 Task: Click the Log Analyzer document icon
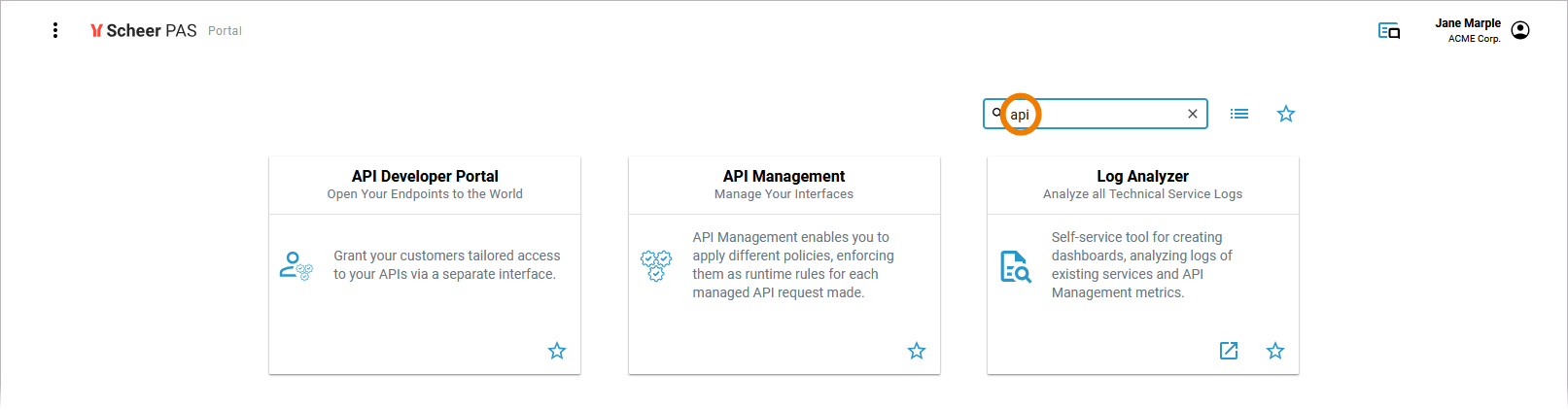(1015, 265)
